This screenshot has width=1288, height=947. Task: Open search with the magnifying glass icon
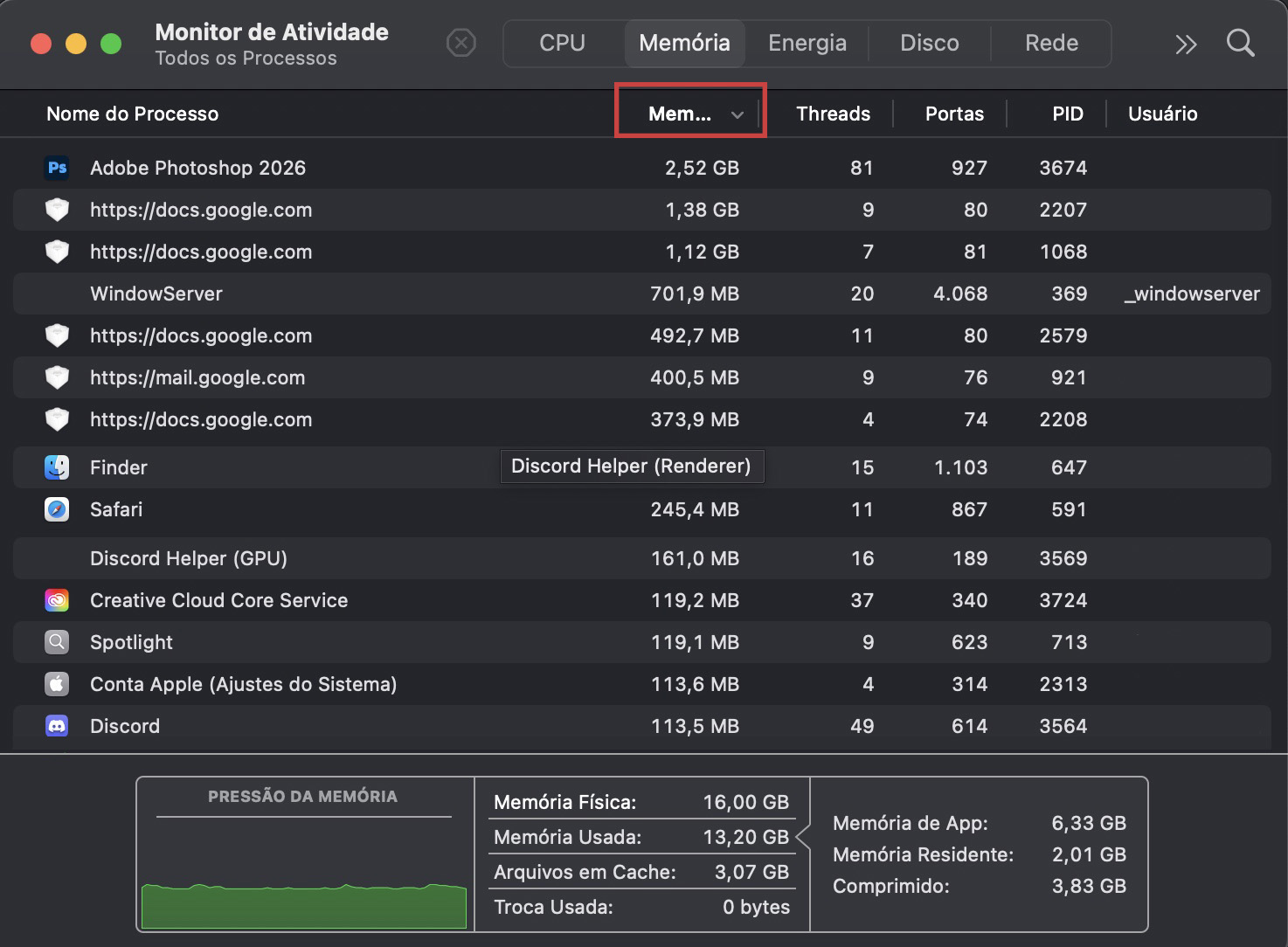tap(1240, 44)
